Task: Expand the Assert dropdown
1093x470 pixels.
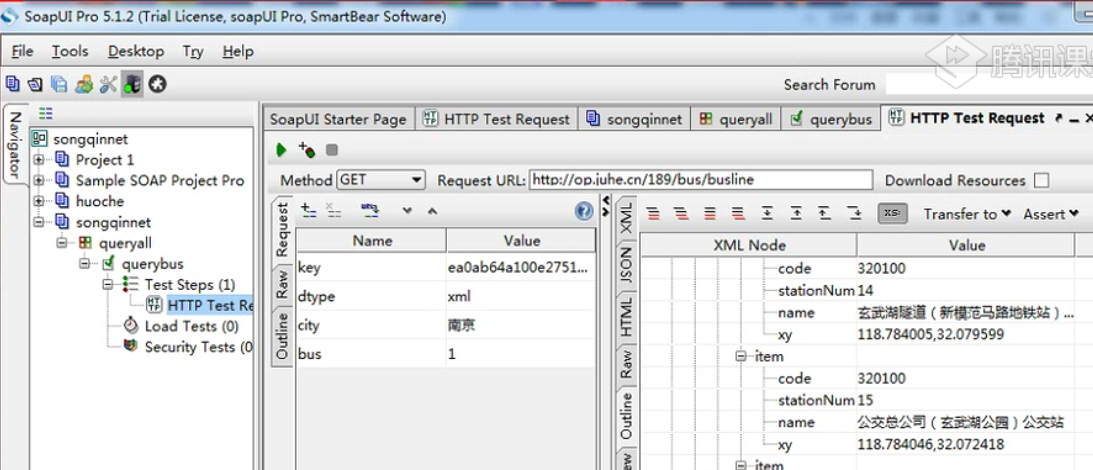Action: point(1050,213)
